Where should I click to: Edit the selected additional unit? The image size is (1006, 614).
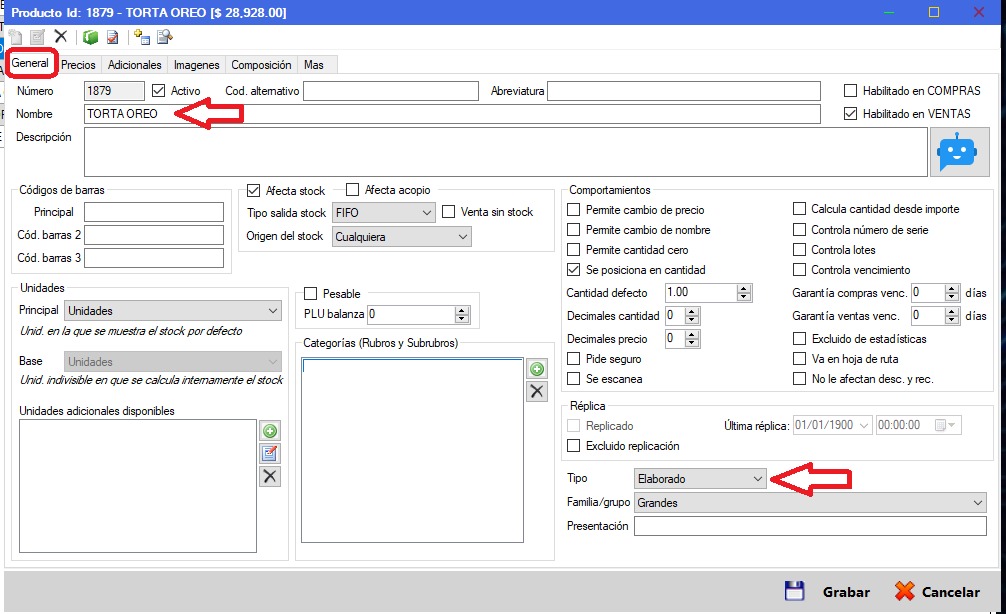pyautogui.click(x=269, y=453)
